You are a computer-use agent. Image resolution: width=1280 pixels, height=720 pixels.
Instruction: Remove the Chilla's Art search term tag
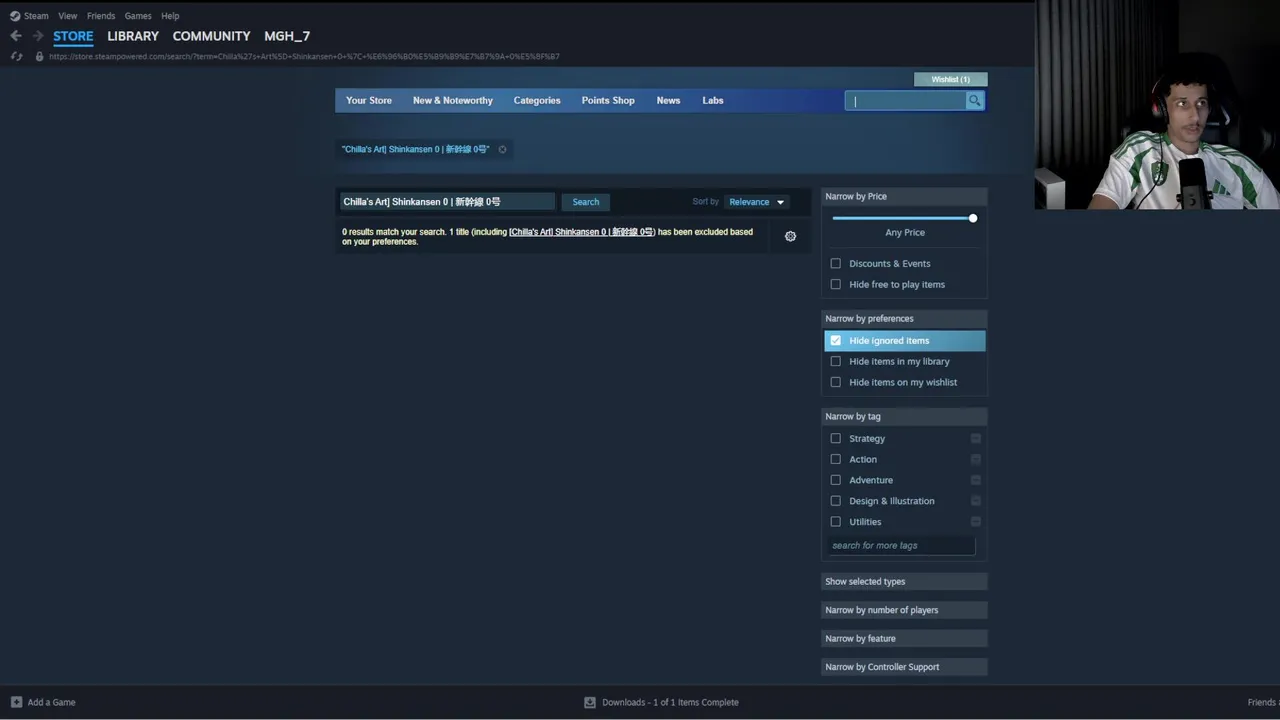point(502,150)
